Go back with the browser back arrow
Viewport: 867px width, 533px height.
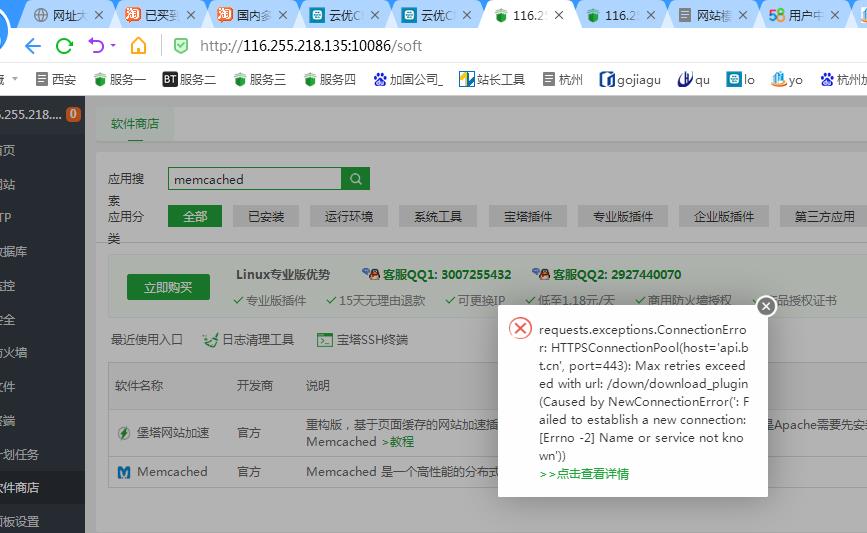(x=33, y=46)
